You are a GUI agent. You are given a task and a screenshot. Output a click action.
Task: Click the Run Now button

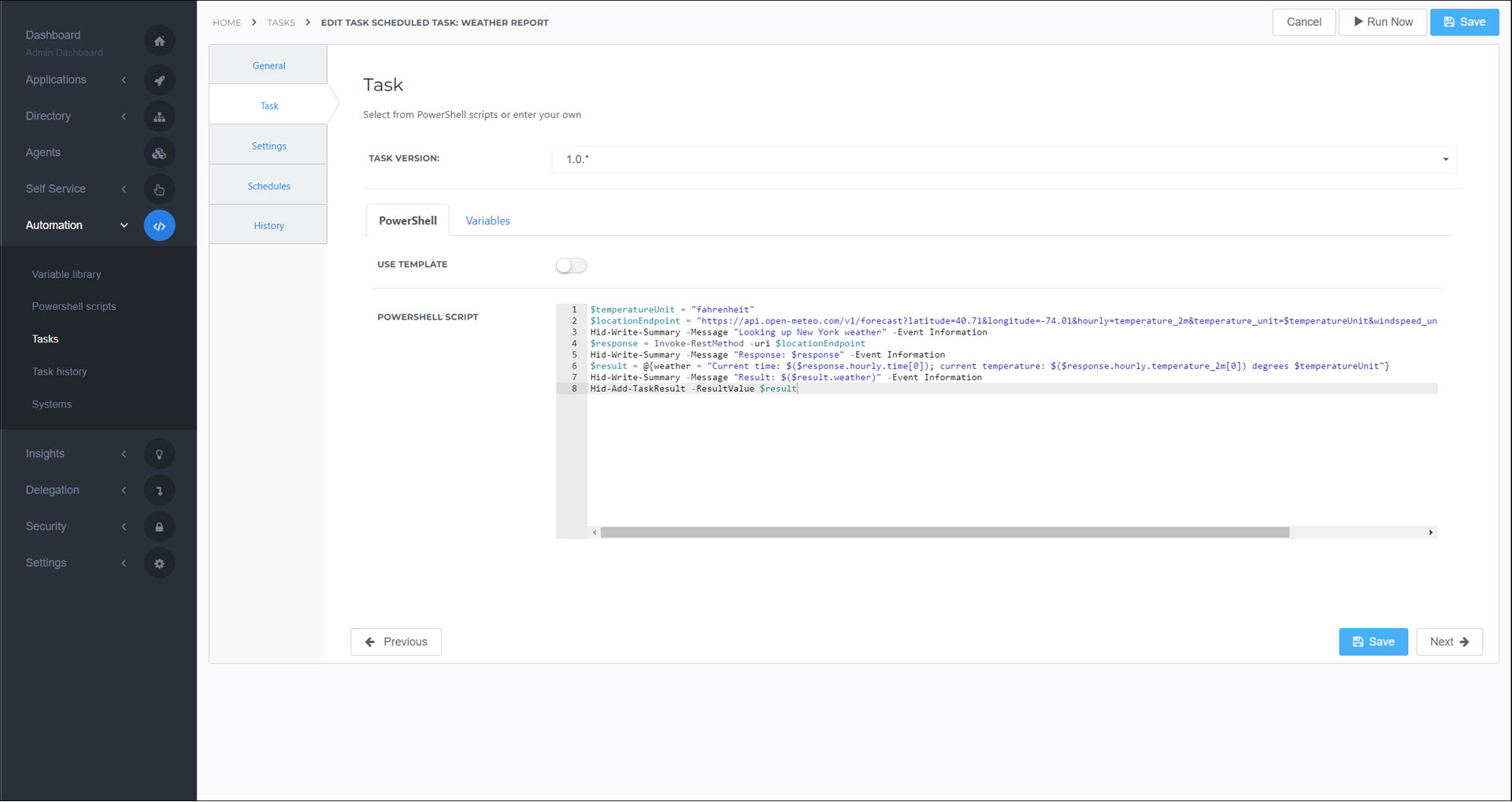(x=1382, y=22)
